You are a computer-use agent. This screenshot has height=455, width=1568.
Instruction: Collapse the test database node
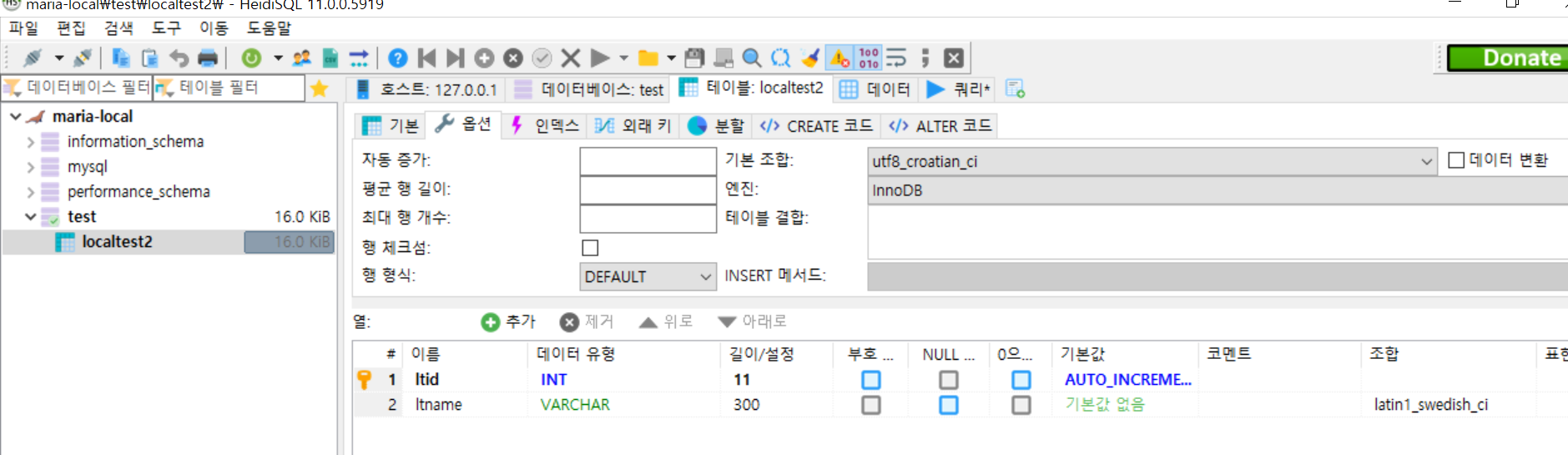click(x=31, y=217)
